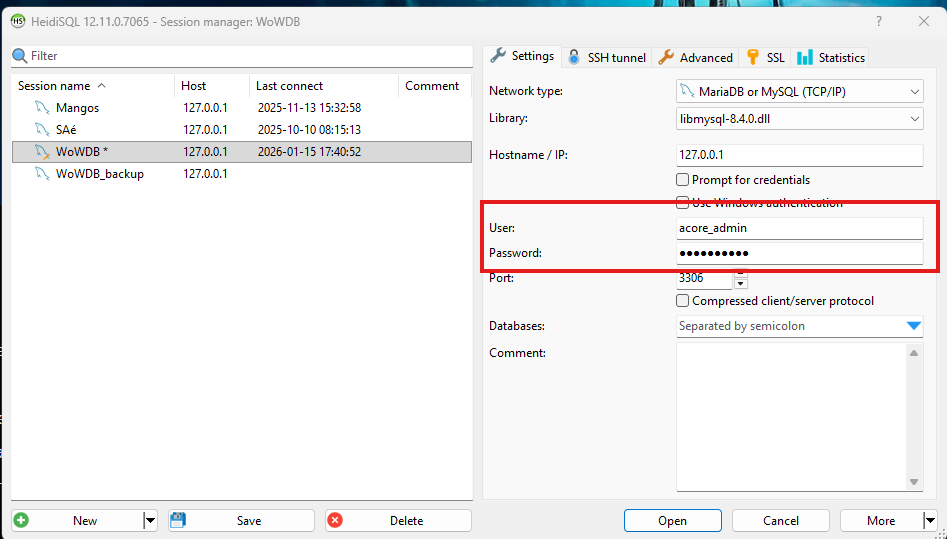Open the Network type dropdown

pos(914,92)
